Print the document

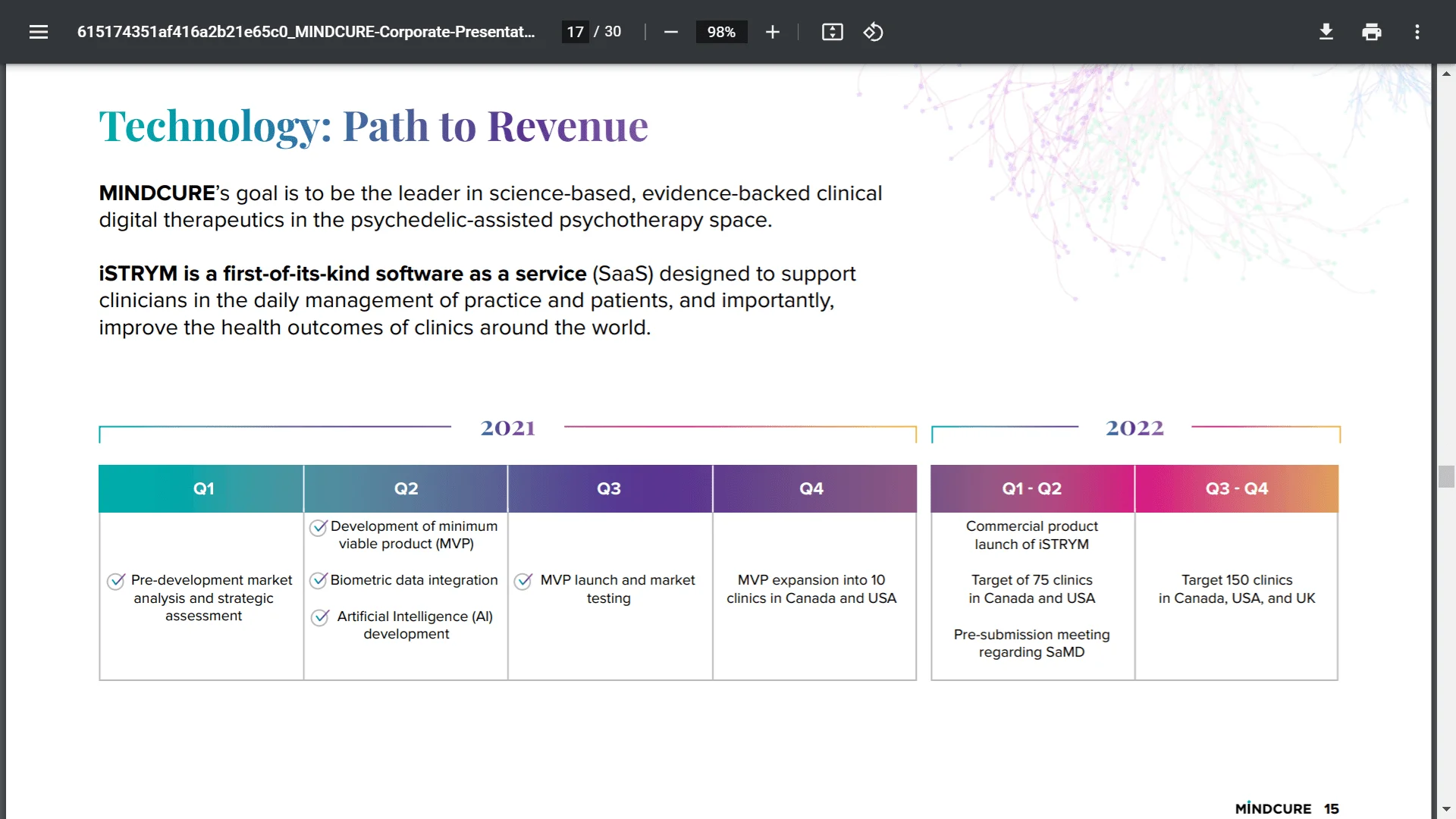tap(1371, 32)
